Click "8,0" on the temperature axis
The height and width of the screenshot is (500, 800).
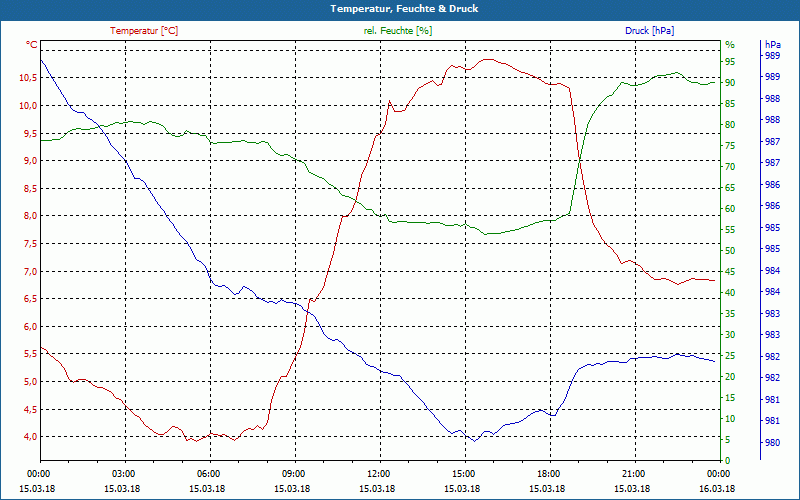[x=31, y=216]
